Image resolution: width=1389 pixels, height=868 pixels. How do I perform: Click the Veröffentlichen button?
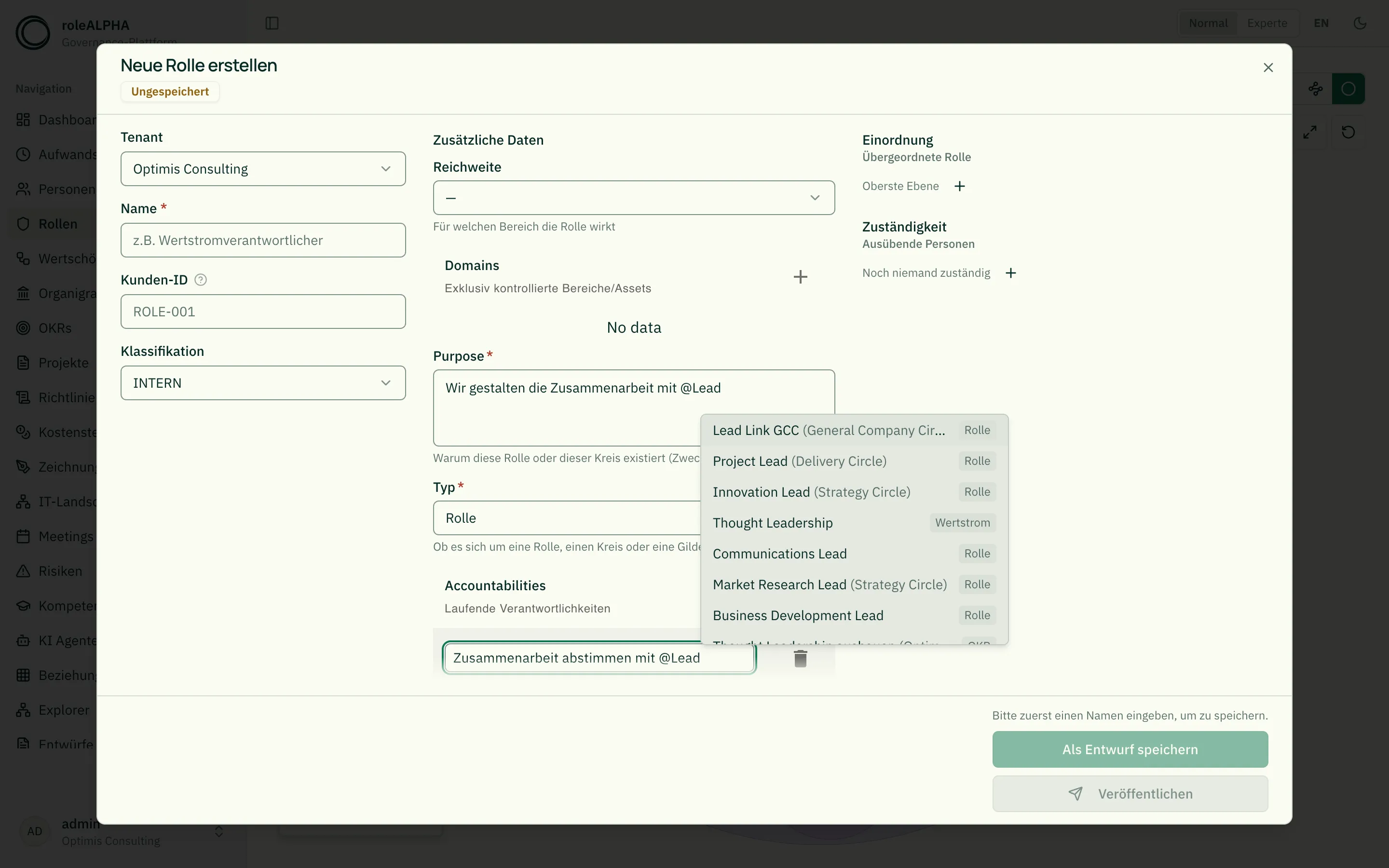1130,794
